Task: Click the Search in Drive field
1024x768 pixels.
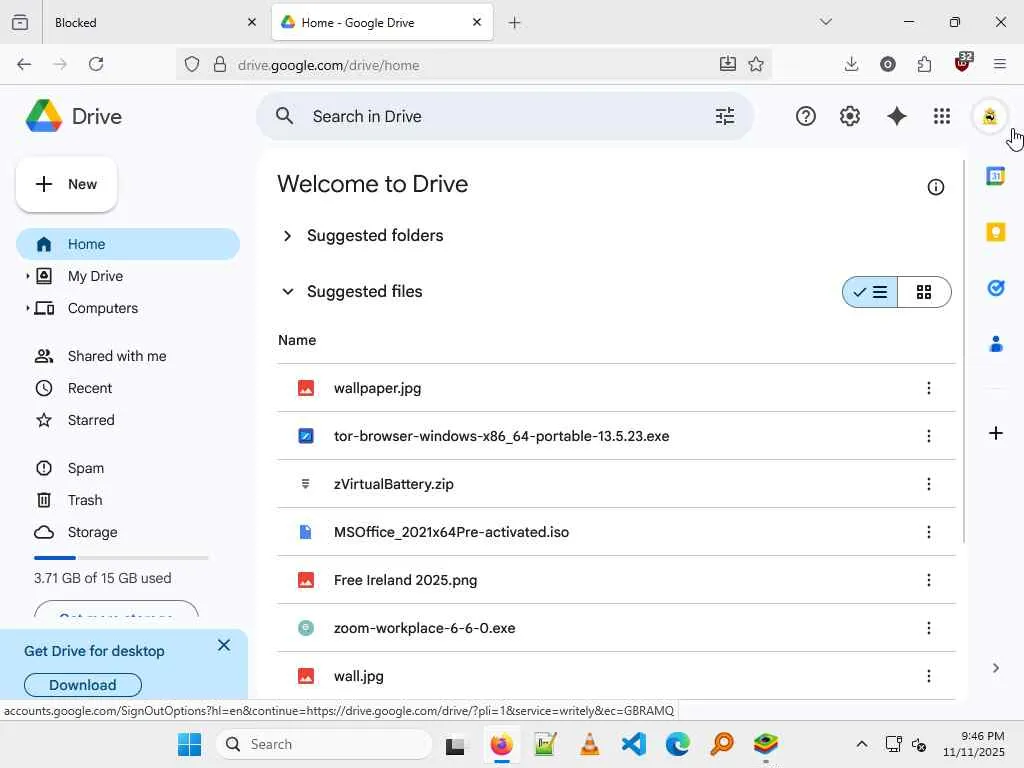Action: [505, 116]
